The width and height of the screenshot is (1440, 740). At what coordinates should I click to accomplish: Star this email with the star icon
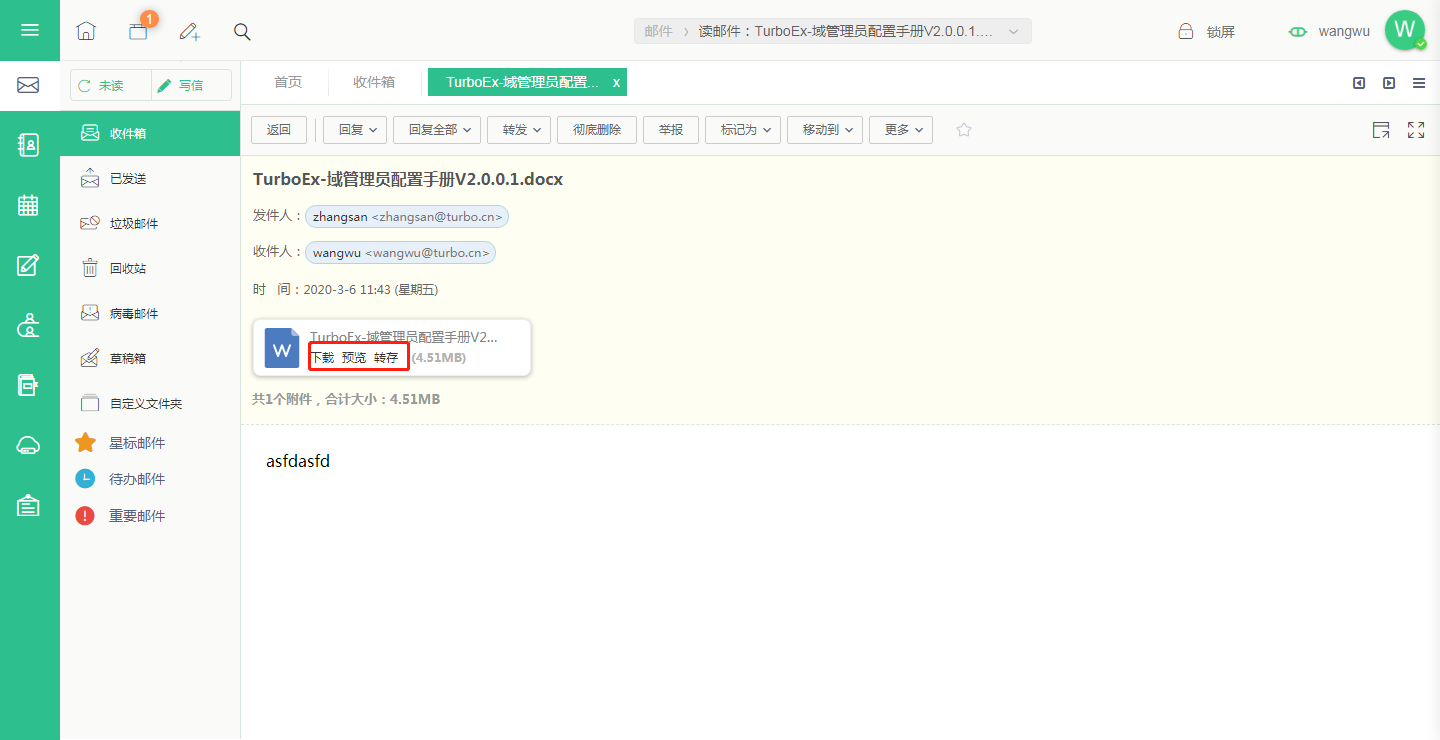tap(964, 130)
